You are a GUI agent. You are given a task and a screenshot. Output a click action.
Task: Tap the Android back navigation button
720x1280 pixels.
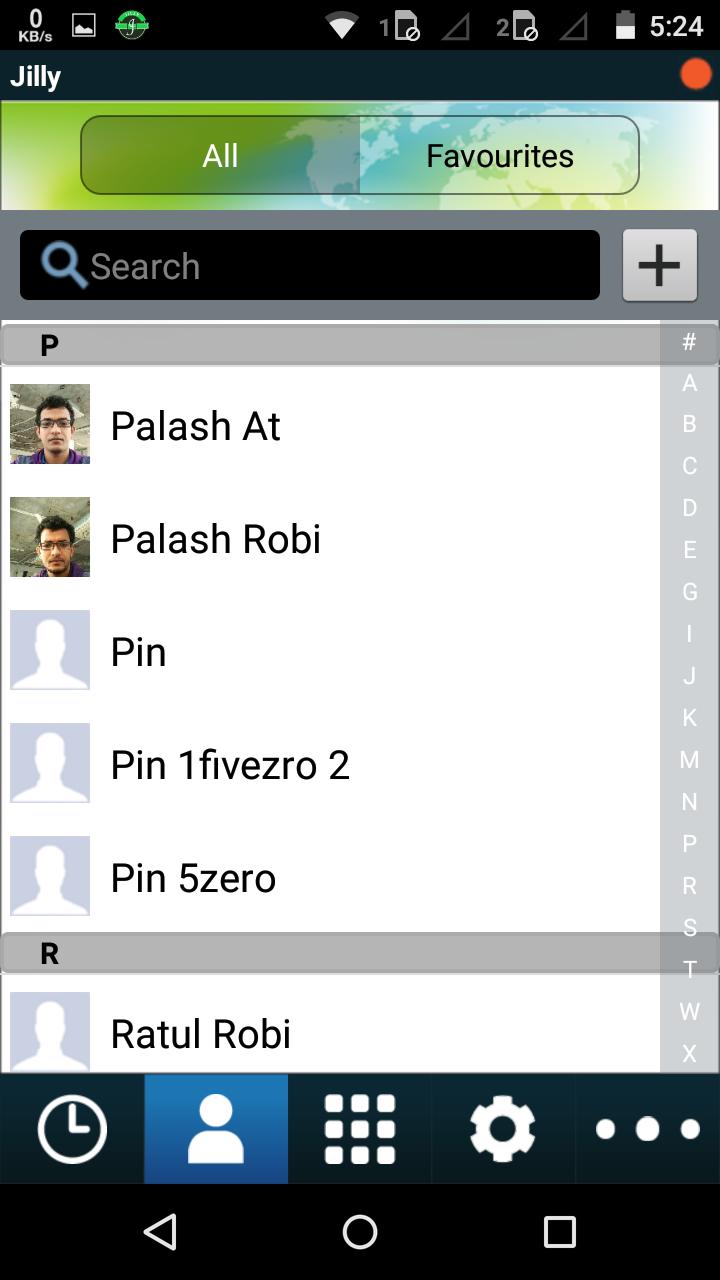point(160,1232)
